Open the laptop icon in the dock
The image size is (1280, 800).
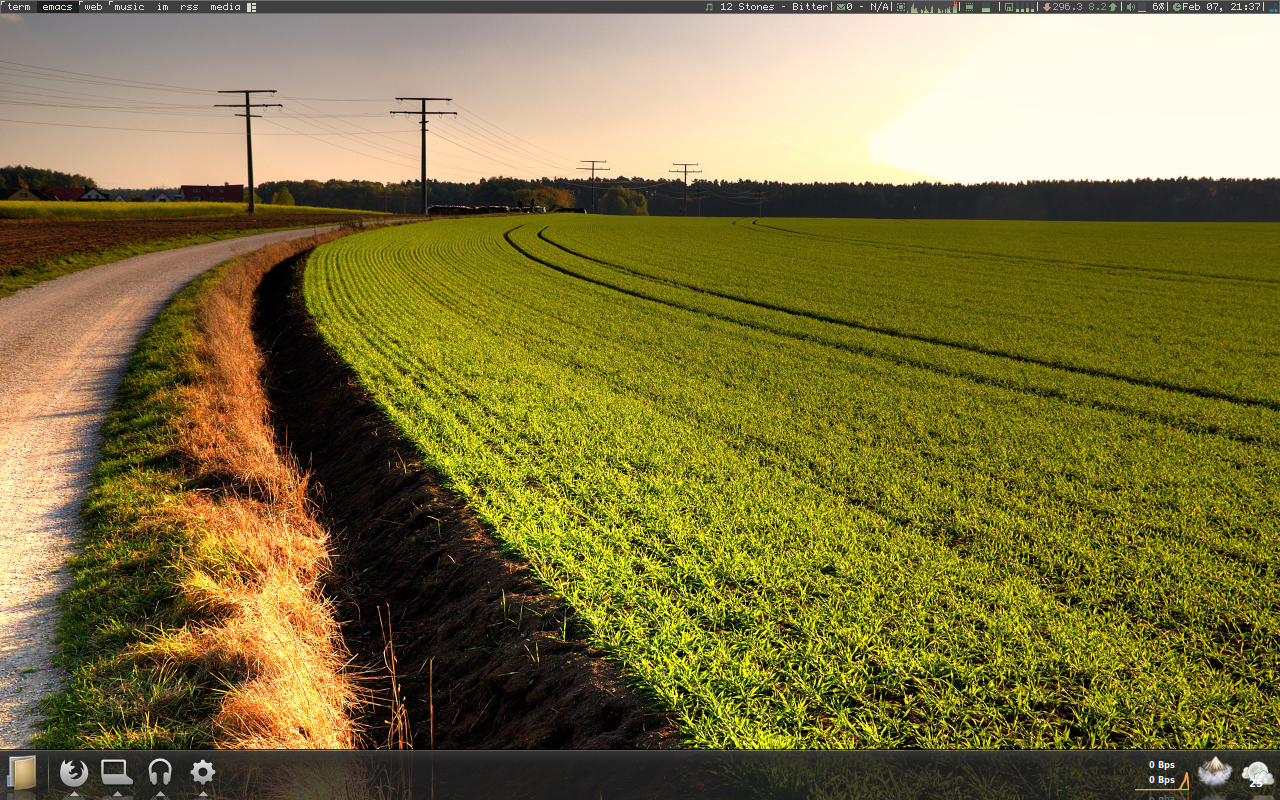(116, 772)
